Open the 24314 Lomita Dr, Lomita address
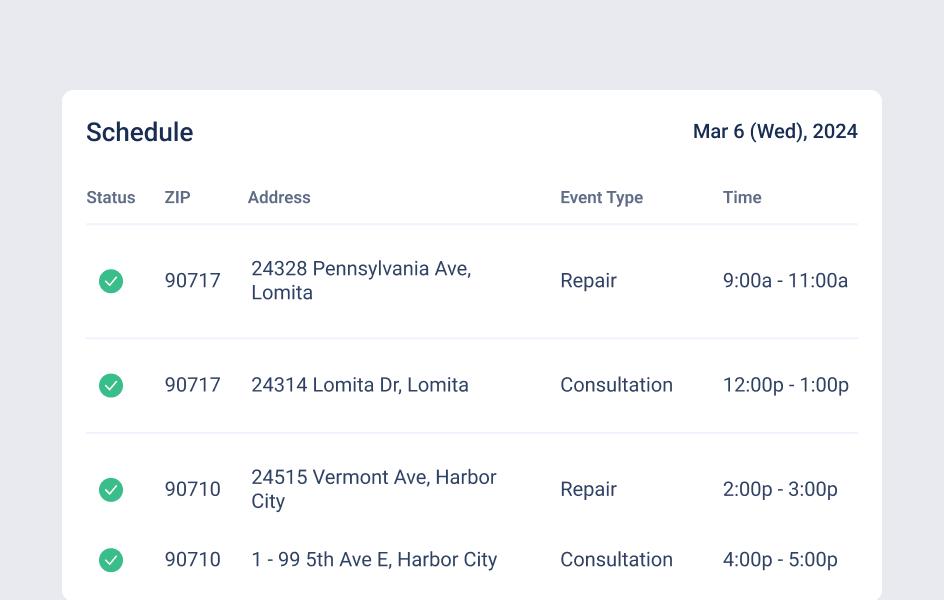This screenshot has height=600, width=944. [359, 385]
